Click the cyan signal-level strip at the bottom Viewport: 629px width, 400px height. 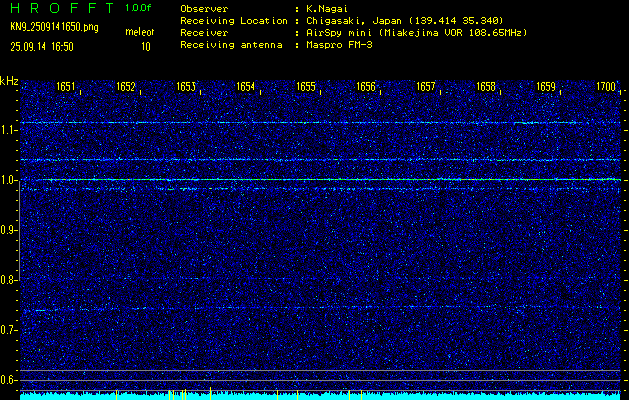(x=321, y=397)
